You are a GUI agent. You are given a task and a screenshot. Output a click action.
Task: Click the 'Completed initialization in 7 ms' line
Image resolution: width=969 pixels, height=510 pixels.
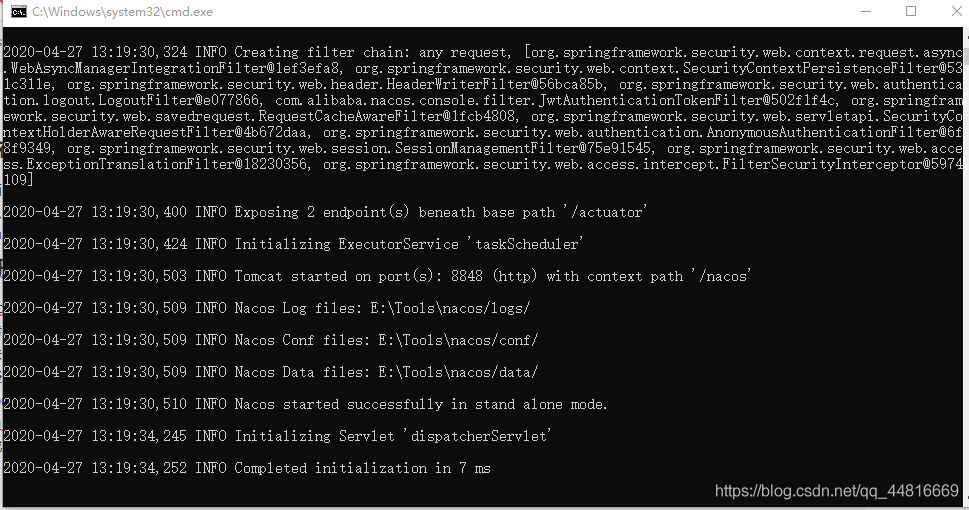tap(247, 469)
